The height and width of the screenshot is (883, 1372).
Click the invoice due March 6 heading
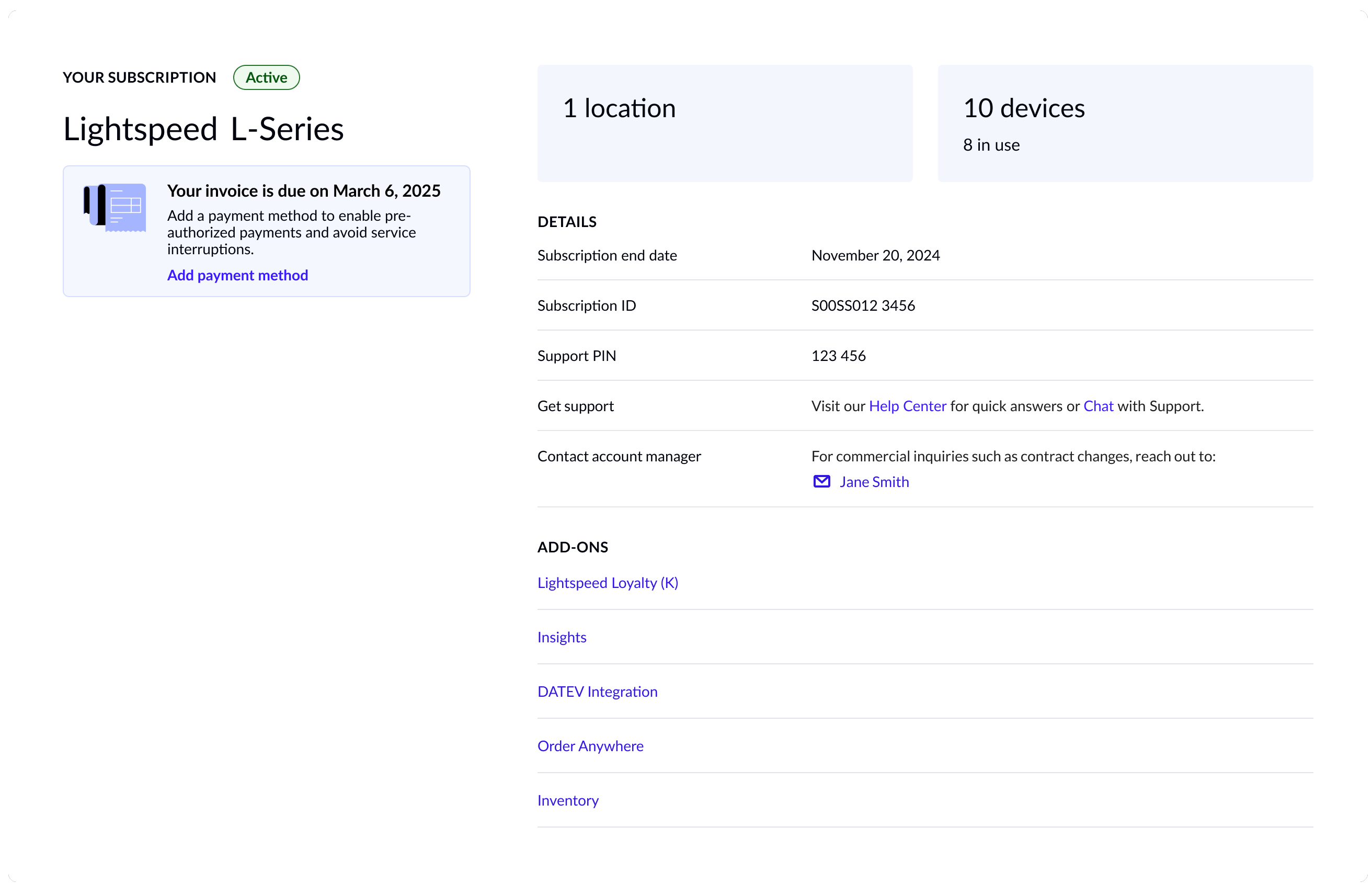304,191
